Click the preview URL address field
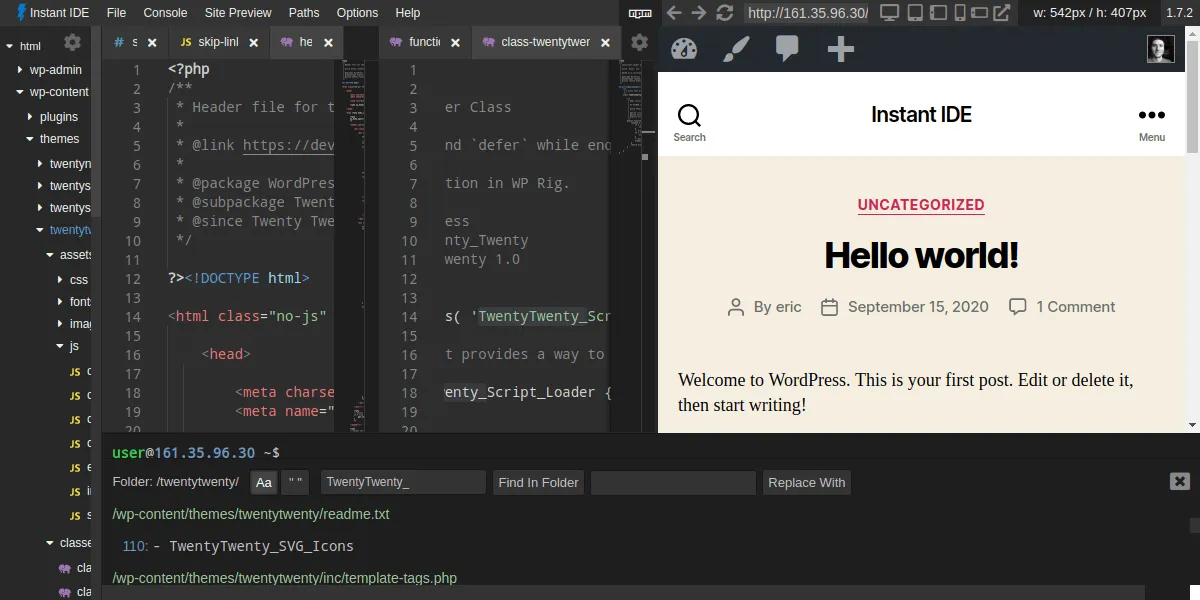Viewport: 1200px width, 600px height. [808, 13]
